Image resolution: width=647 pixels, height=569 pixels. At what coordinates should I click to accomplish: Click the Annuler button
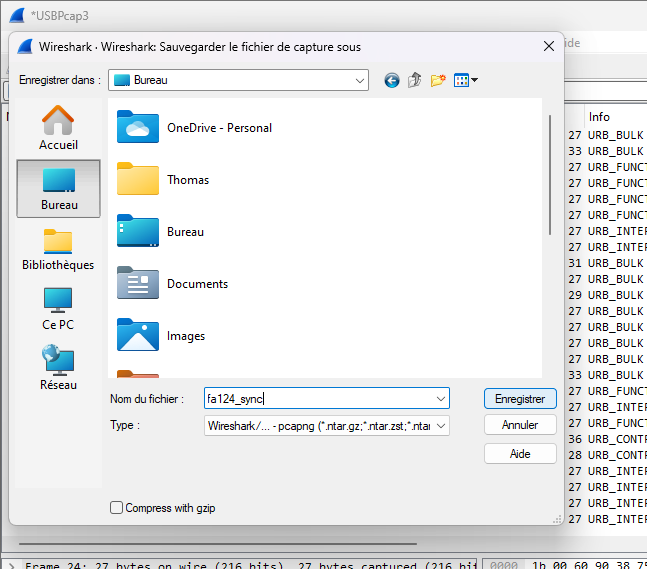click(x=520, y=425)
